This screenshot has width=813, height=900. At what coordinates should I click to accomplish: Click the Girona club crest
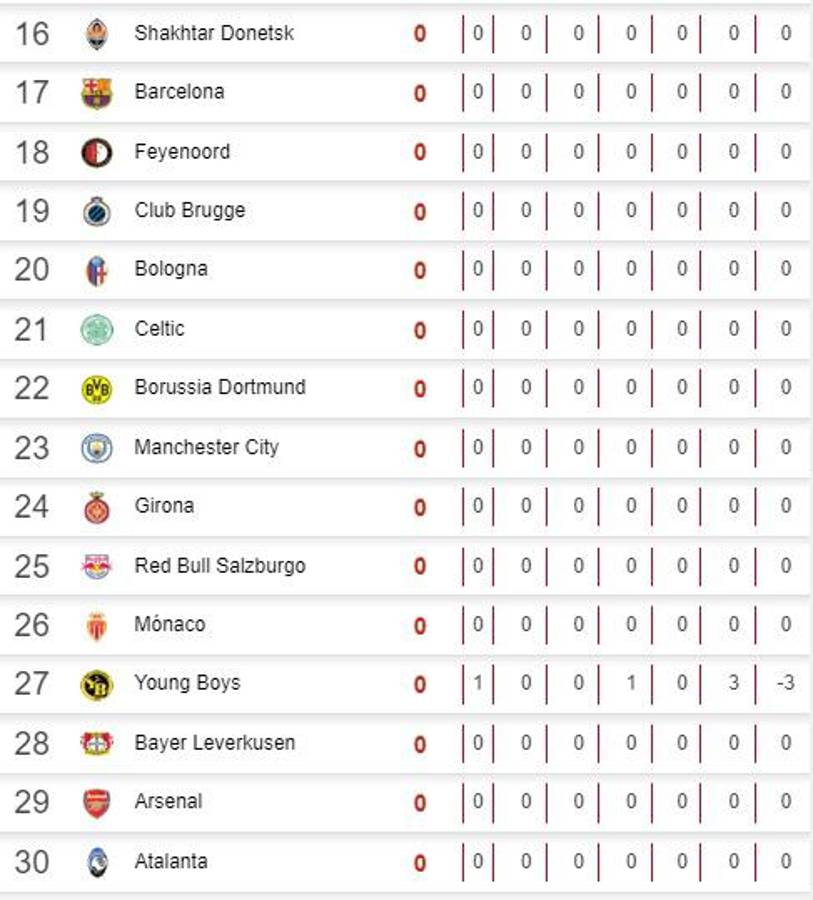coord(97,507)
